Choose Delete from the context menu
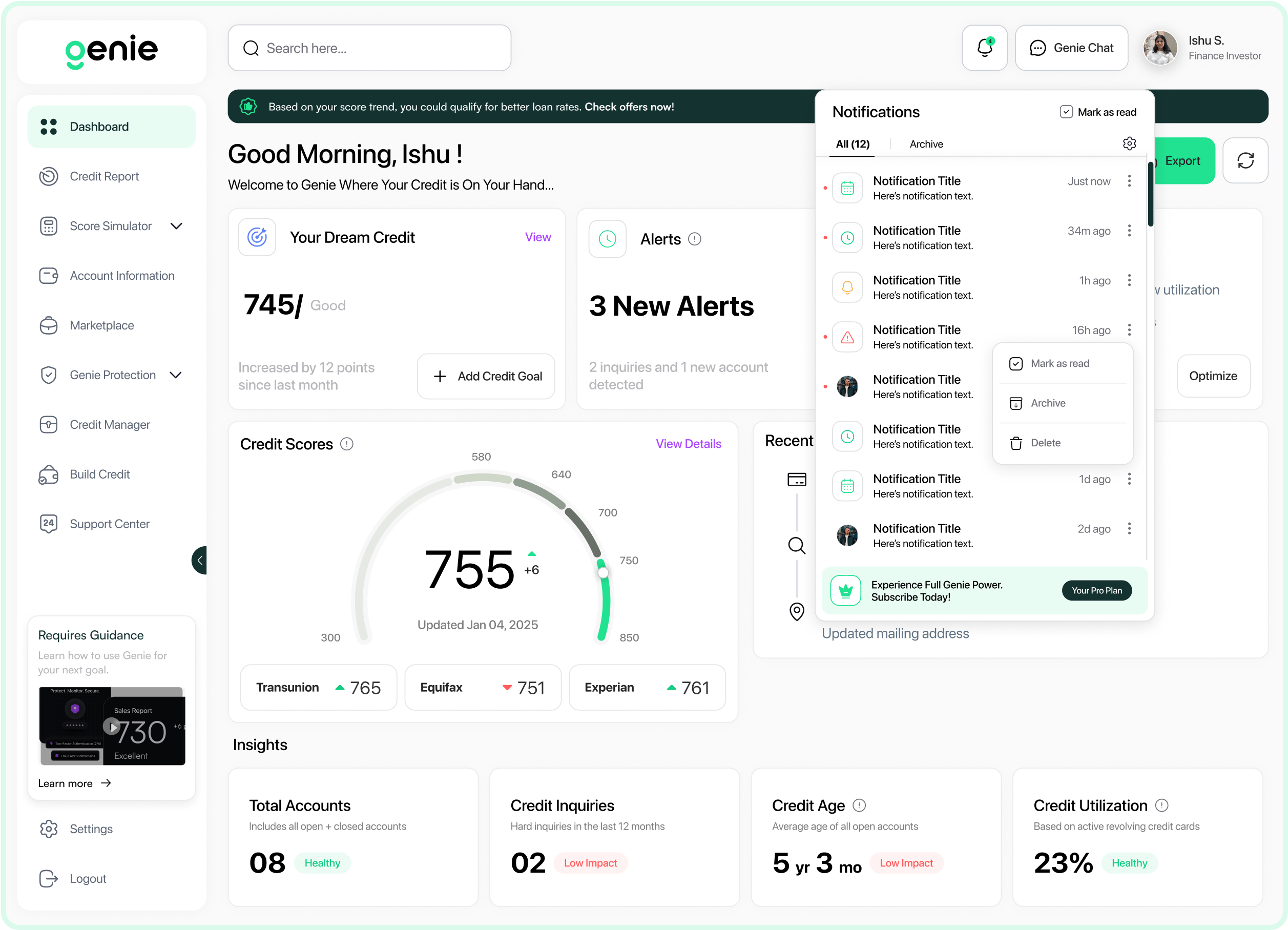The width and height of the screenshot is (1288, 930). 1045,443
